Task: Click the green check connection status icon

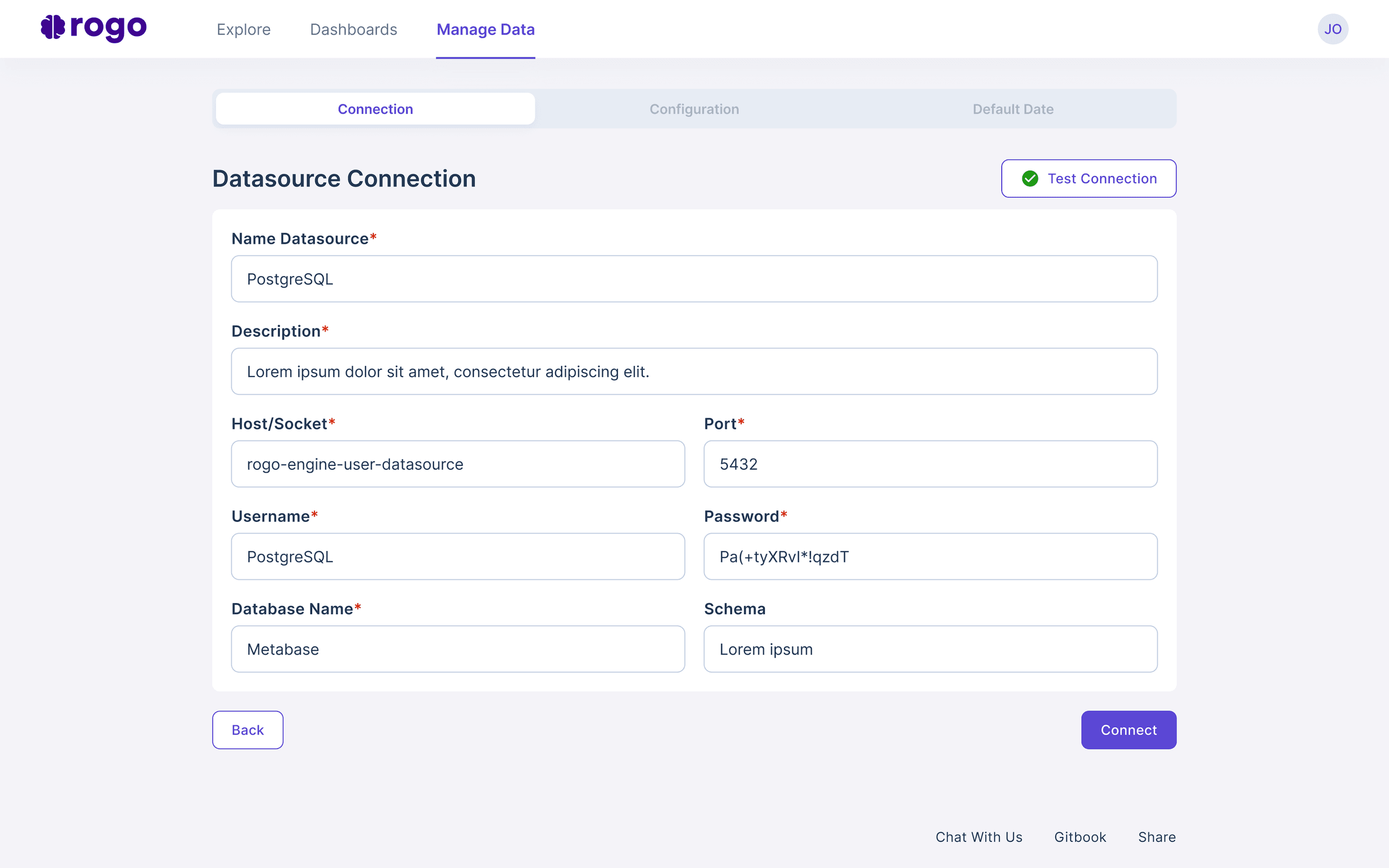Action: coord(1030,178)
